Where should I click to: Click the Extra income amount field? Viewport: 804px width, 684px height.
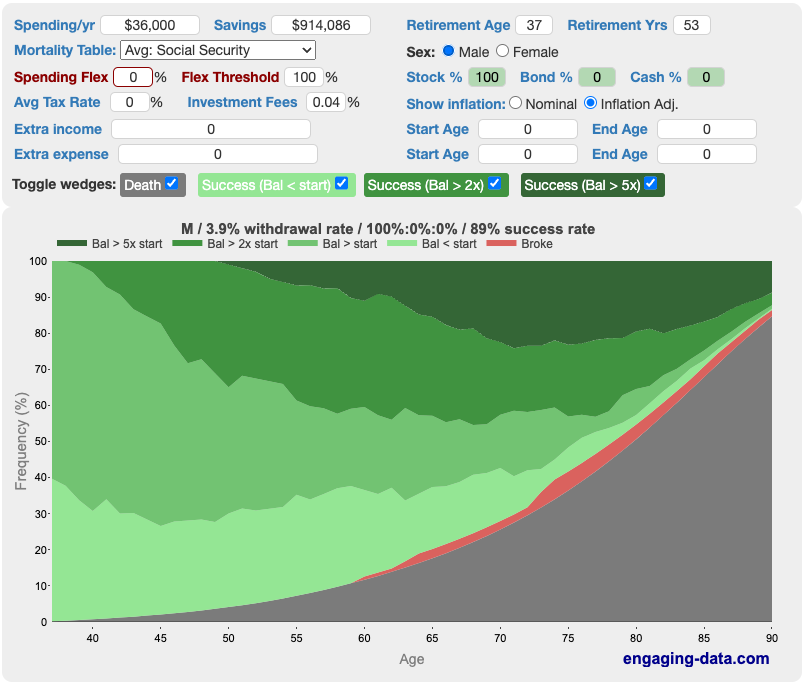[x=211, y=129]
